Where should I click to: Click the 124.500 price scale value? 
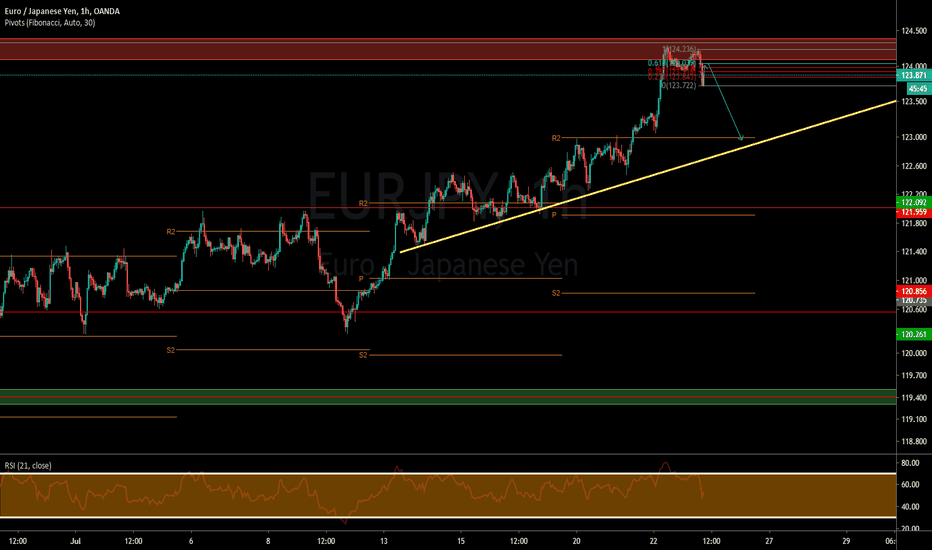pyautogui.click(x=914, y=30)
